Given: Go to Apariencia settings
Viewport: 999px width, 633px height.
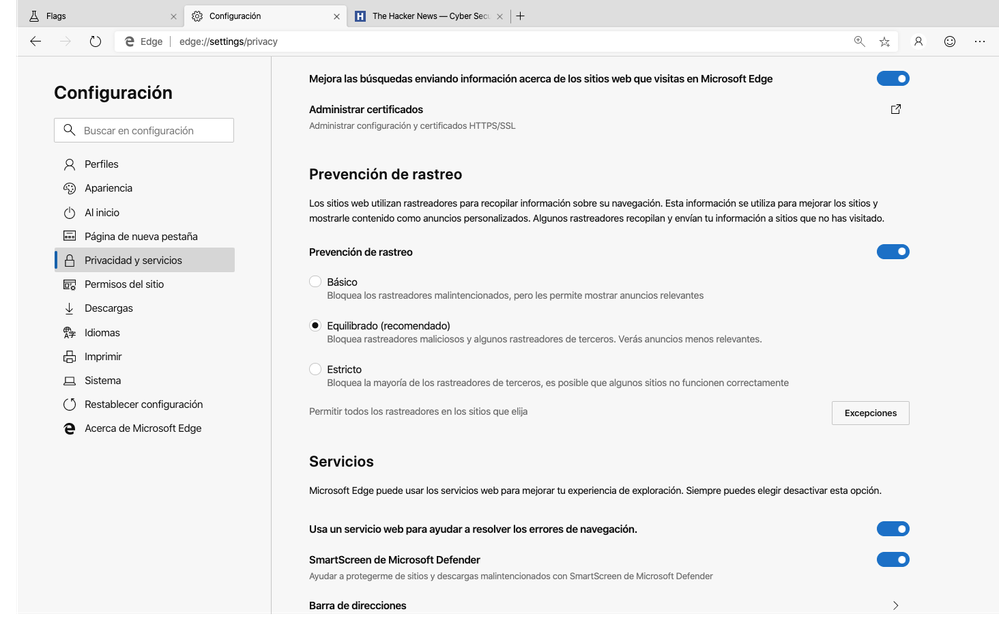Looking at the screenshot, I should [x=145, y=188].
